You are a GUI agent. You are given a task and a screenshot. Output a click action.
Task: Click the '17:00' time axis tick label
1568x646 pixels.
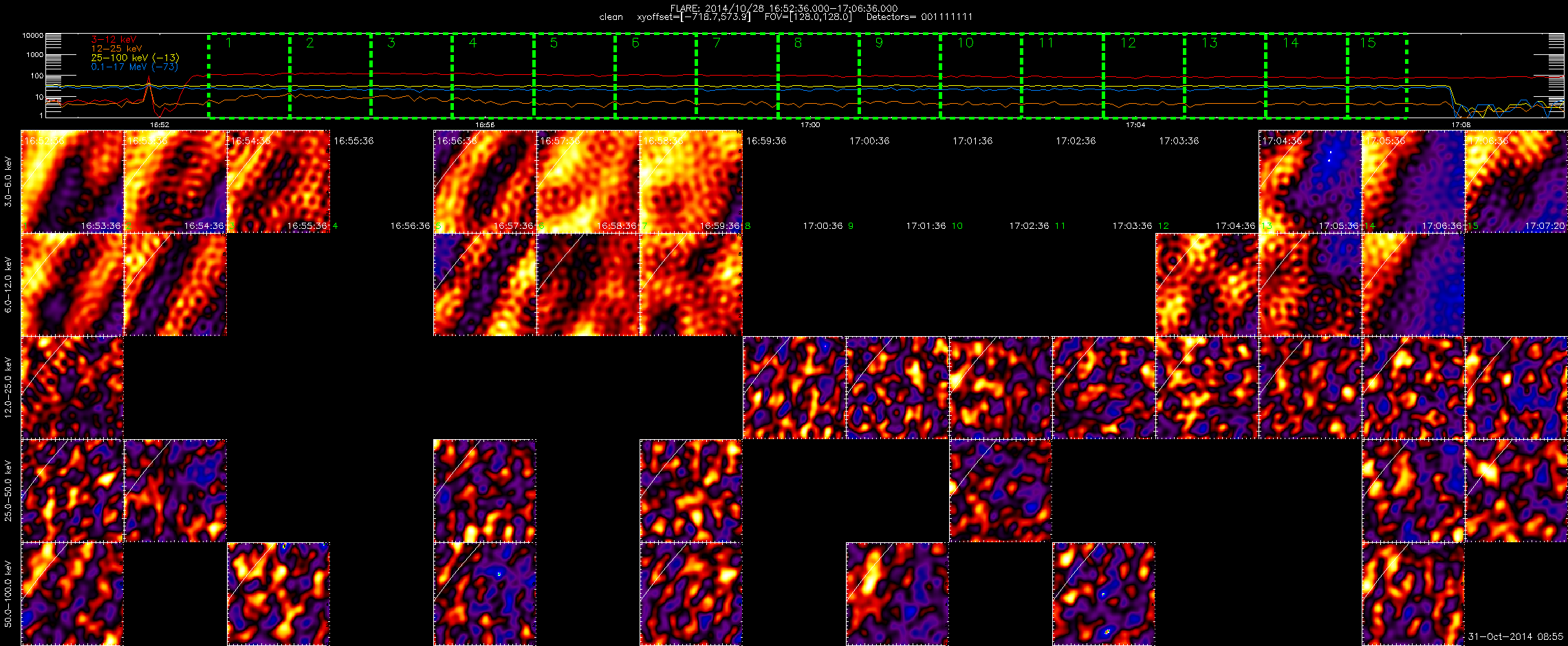tap(810, 125)
